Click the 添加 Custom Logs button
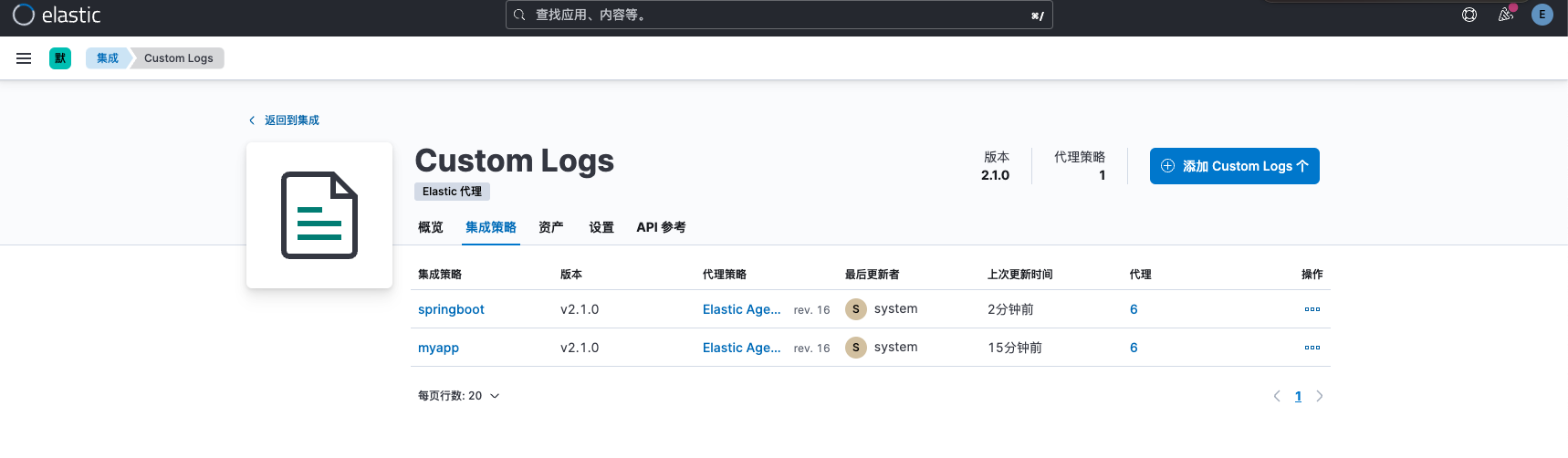Screen dimensions: 1568x458 click(1235, 166)
